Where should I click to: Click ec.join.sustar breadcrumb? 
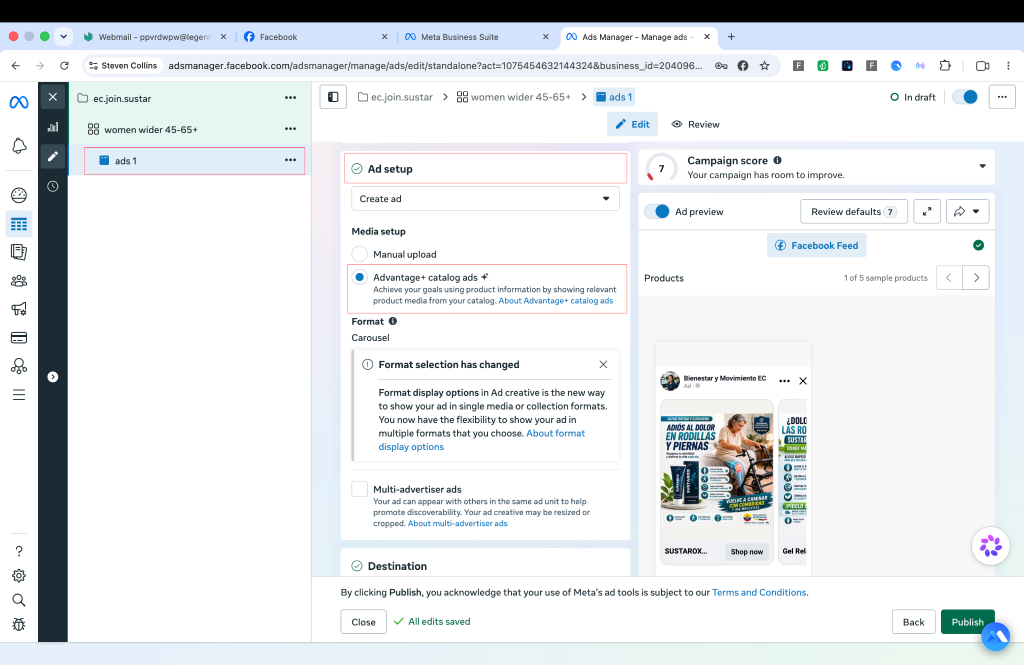[x=395, y=97]
